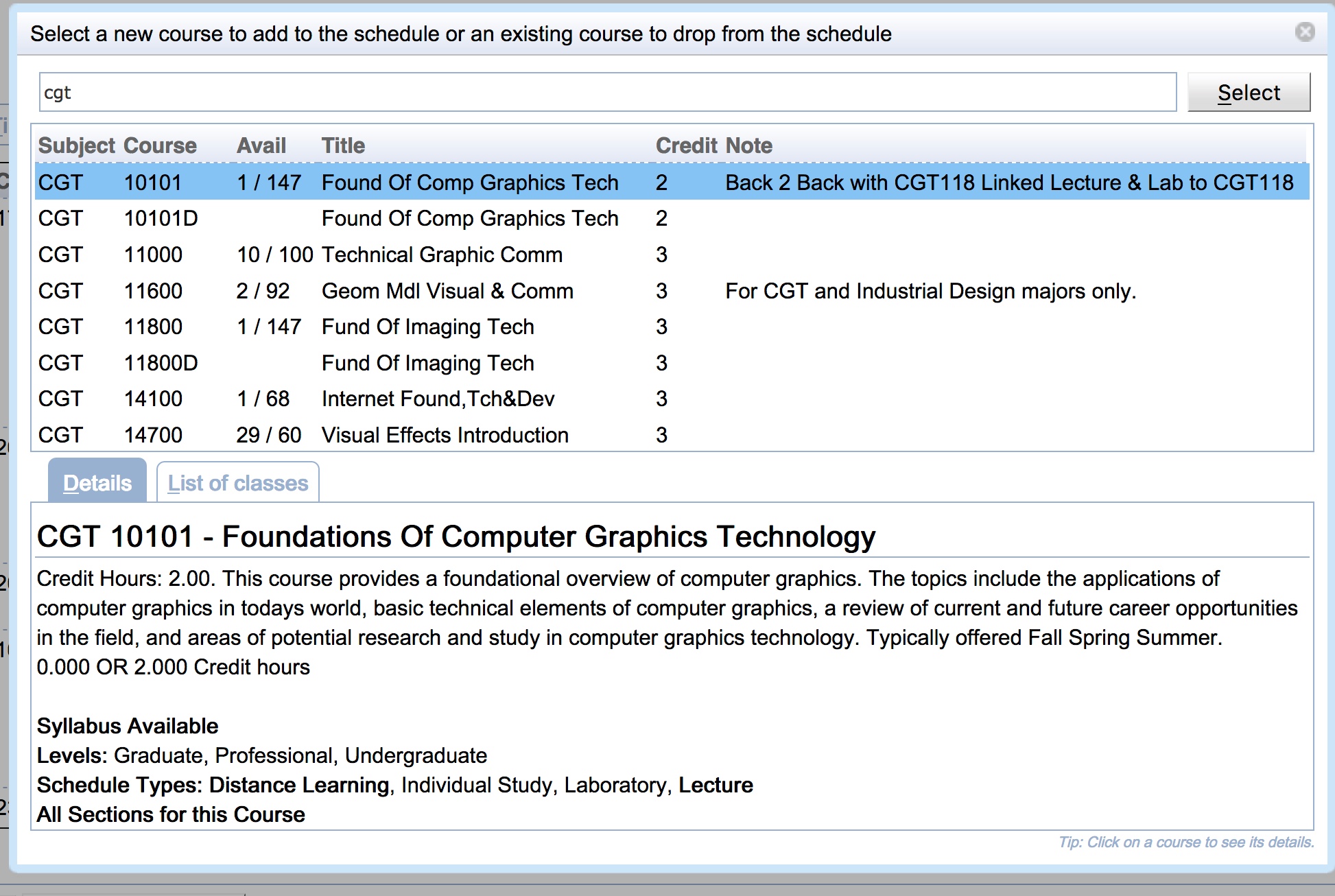Click the Distance Learning schedule type
This screenshot has height=896, width=1335.
(299, 785)
